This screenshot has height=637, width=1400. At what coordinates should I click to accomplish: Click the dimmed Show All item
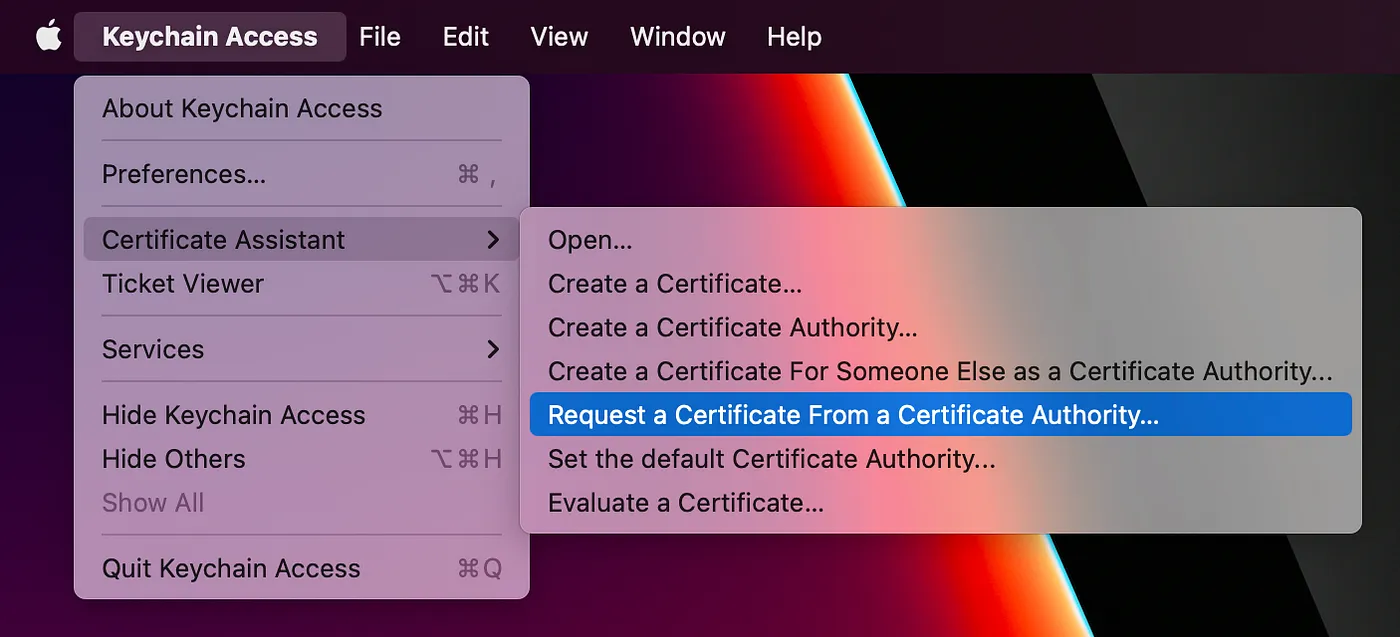[x=301, y=503]
